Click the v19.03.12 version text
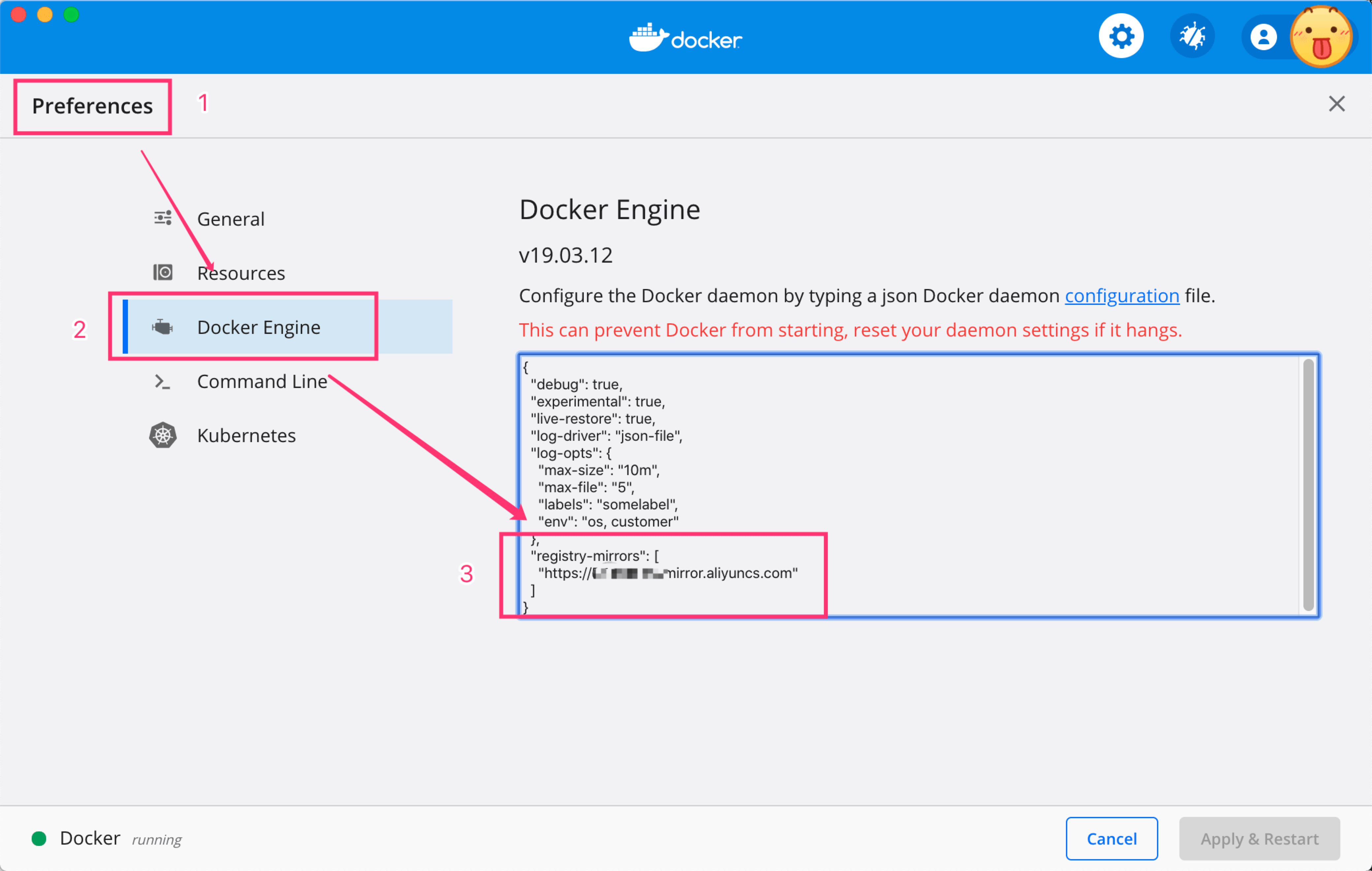This screenshot has height=871, width=1372. pyautogui.click(x=566, y=255)
